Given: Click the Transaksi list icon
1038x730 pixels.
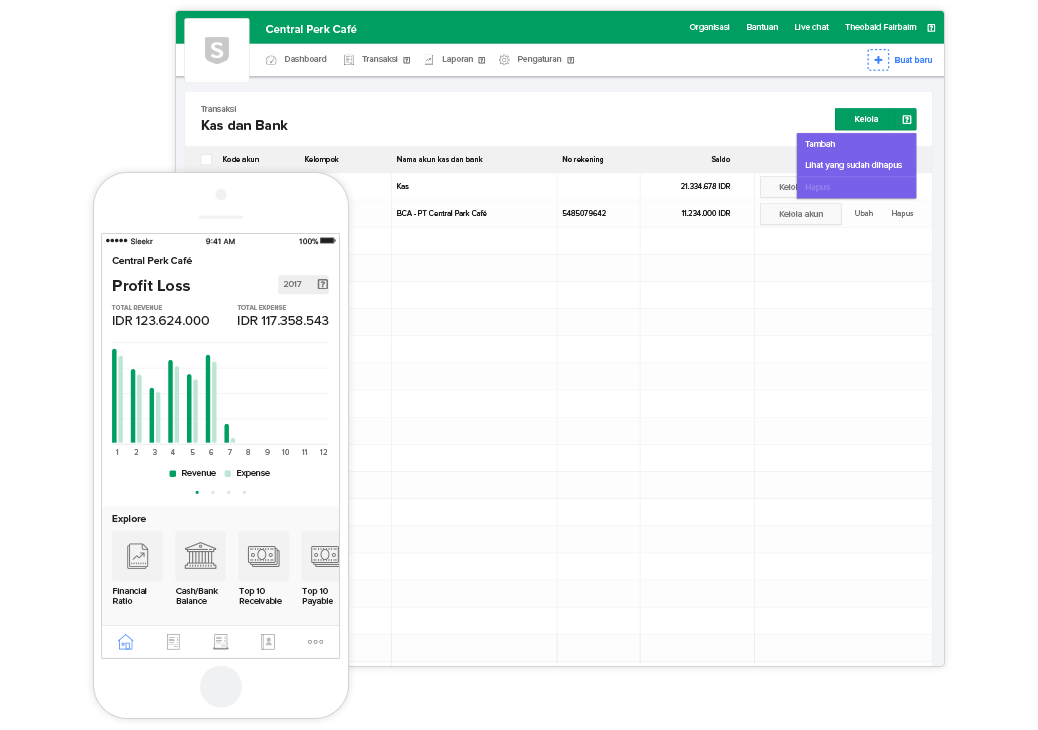Looking at the screenshot, I should click(349, 60).
